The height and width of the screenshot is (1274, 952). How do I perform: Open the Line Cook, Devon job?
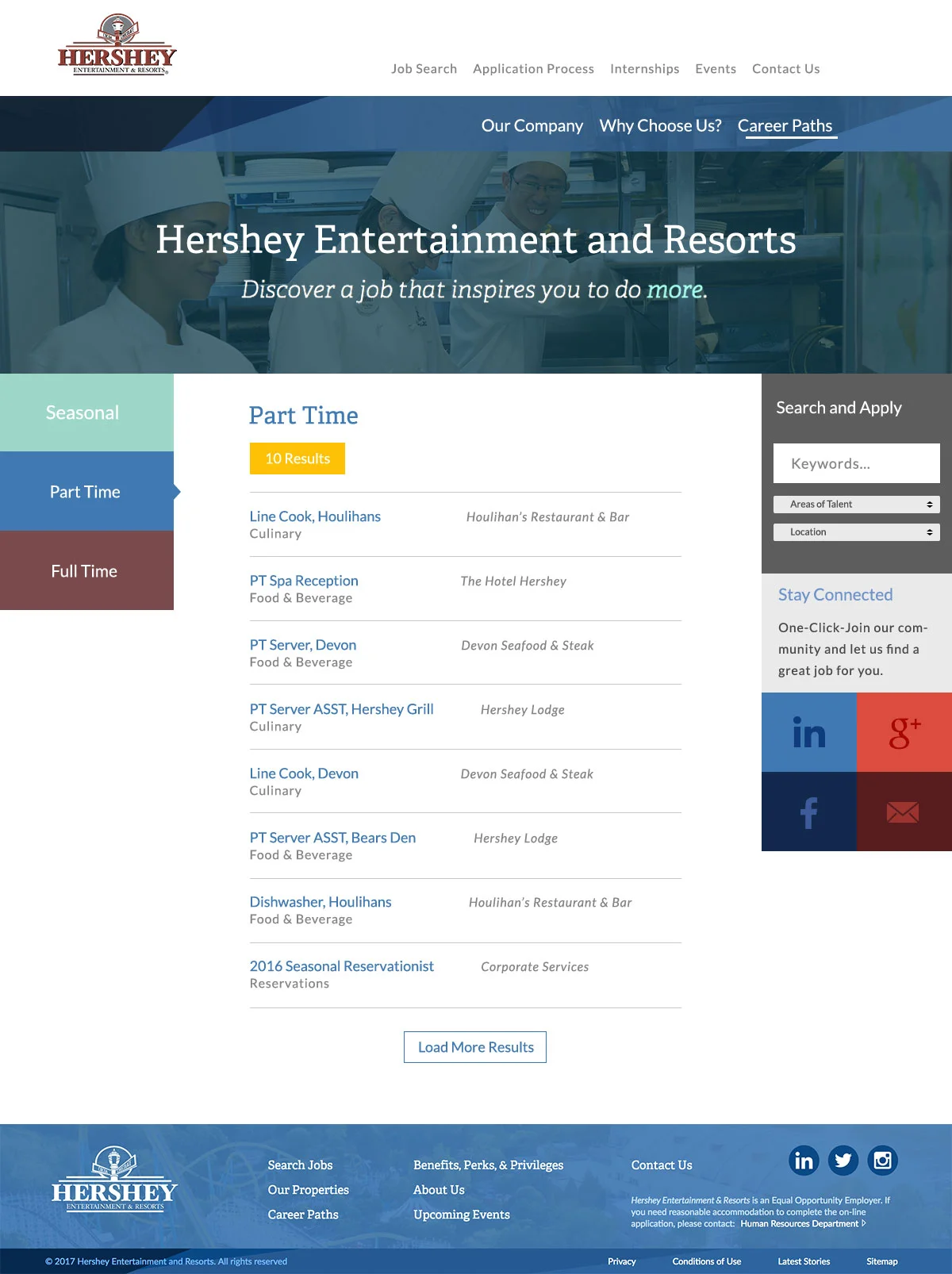pos(304,773)
